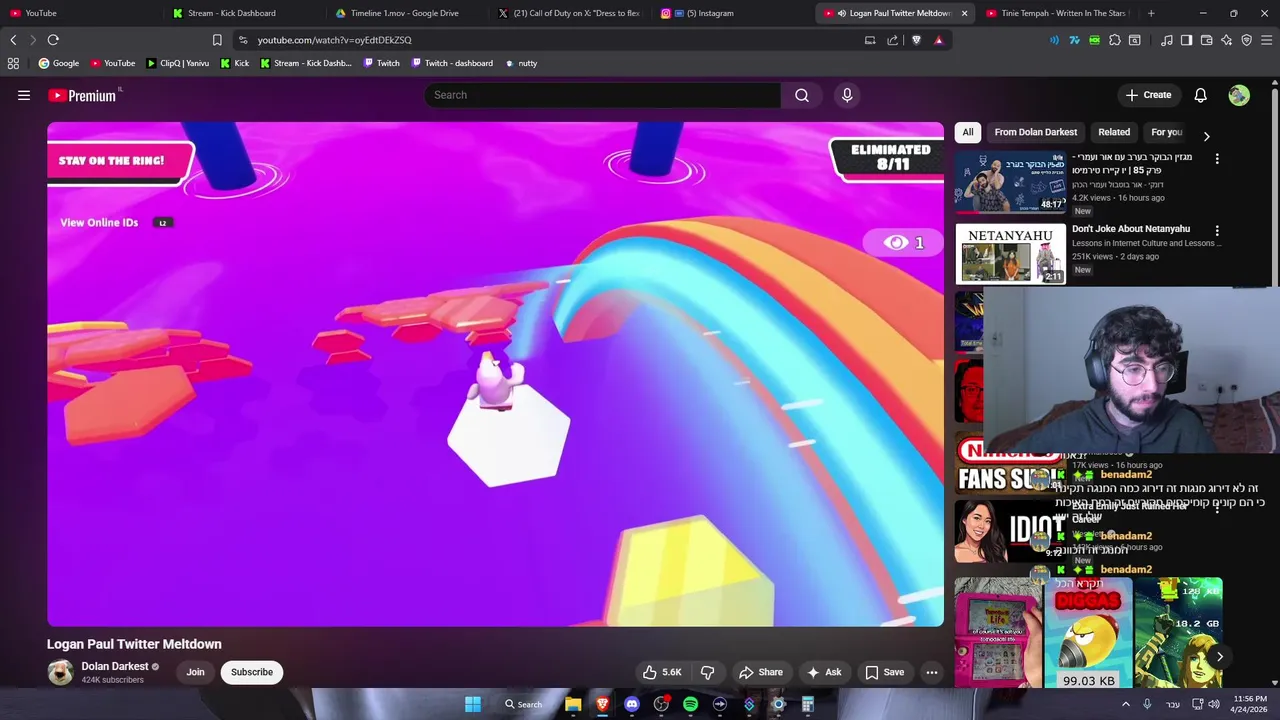Save the video to playlist
The image size is (1280, 720).
point(884,672)
